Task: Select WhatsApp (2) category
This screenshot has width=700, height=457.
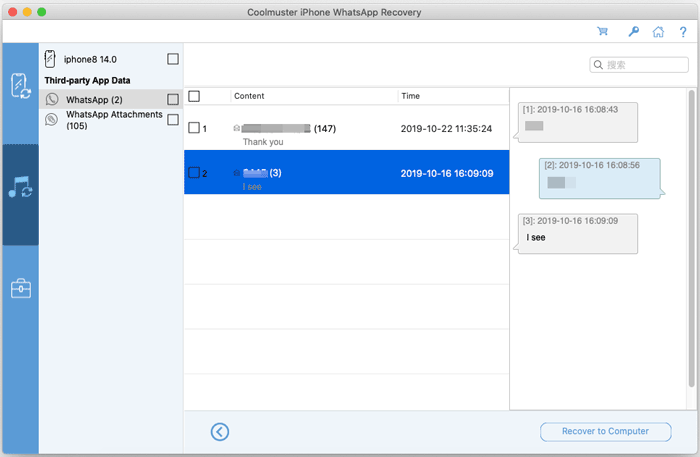Action: pos(111,99)
